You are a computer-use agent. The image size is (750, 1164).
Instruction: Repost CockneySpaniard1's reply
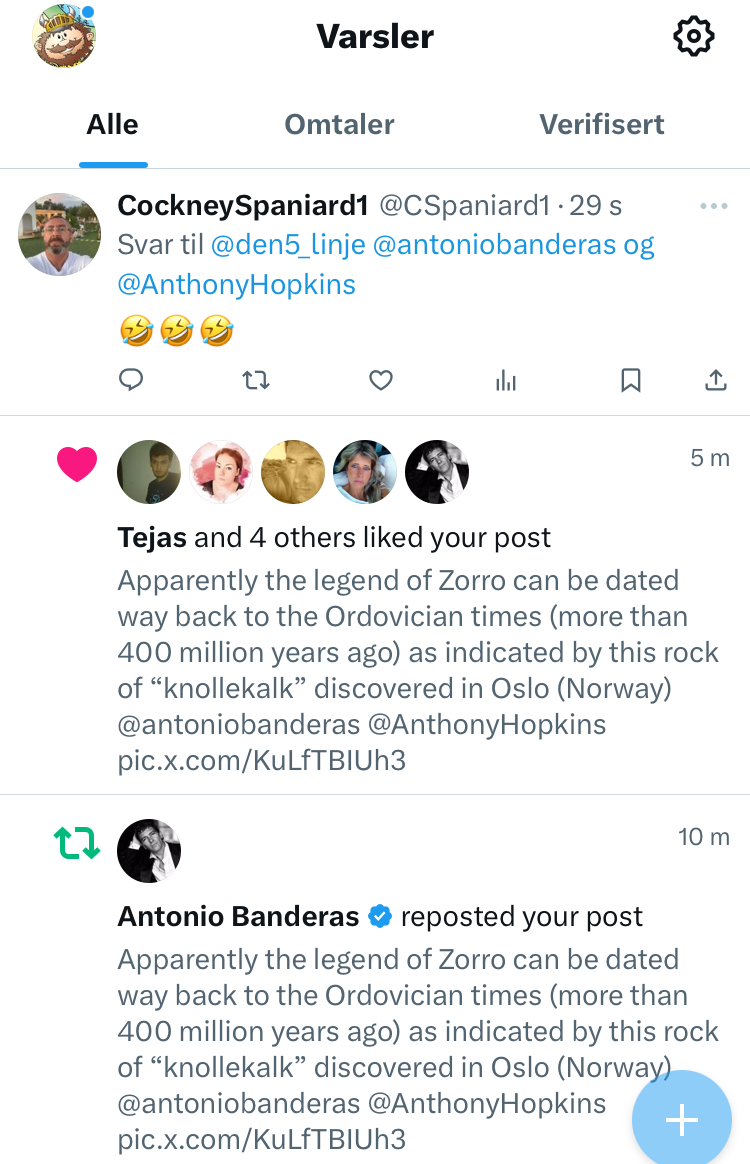256,380
